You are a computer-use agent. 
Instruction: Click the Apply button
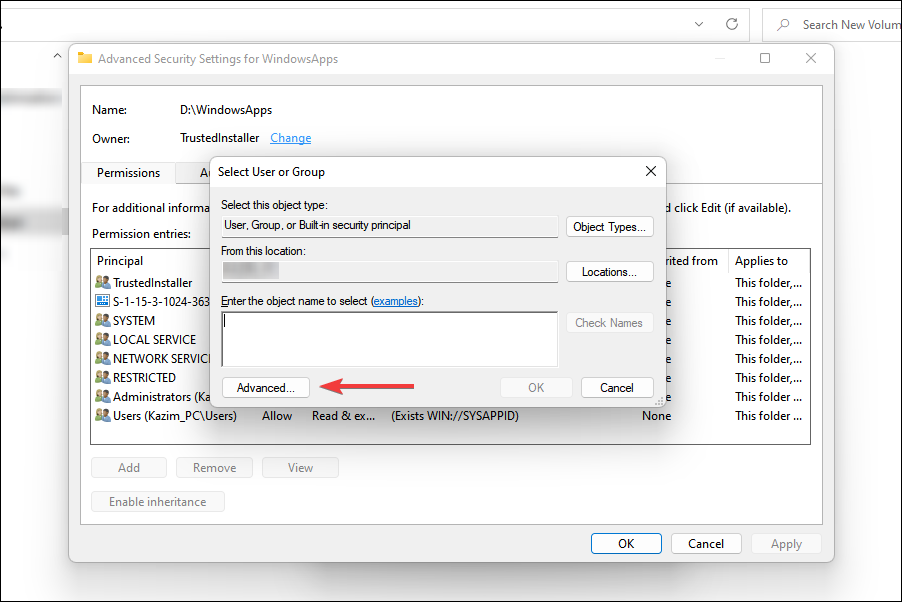pyautogui.click(x=786, y=543)
